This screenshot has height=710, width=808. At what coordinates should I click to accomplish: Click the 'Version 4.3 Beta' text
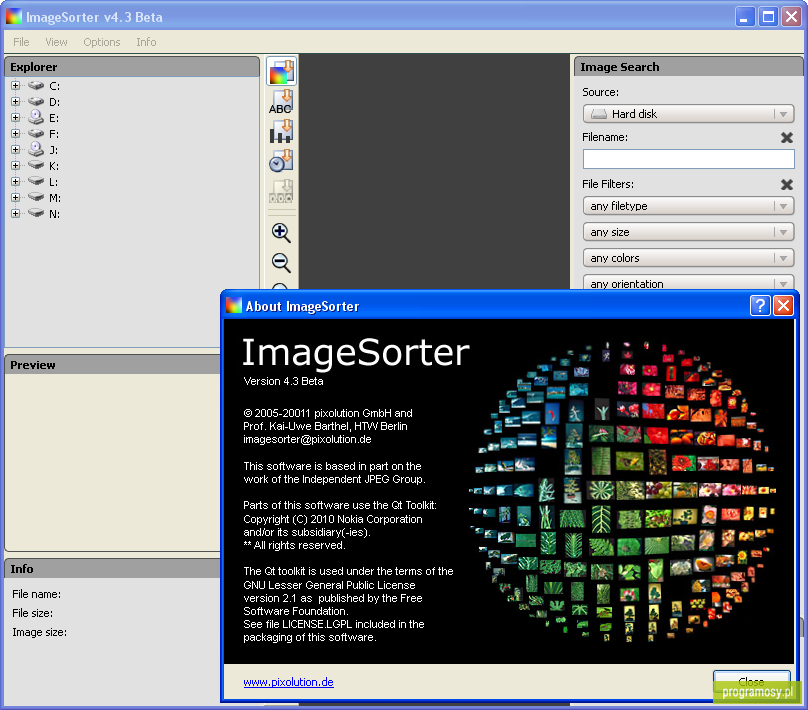283,381
